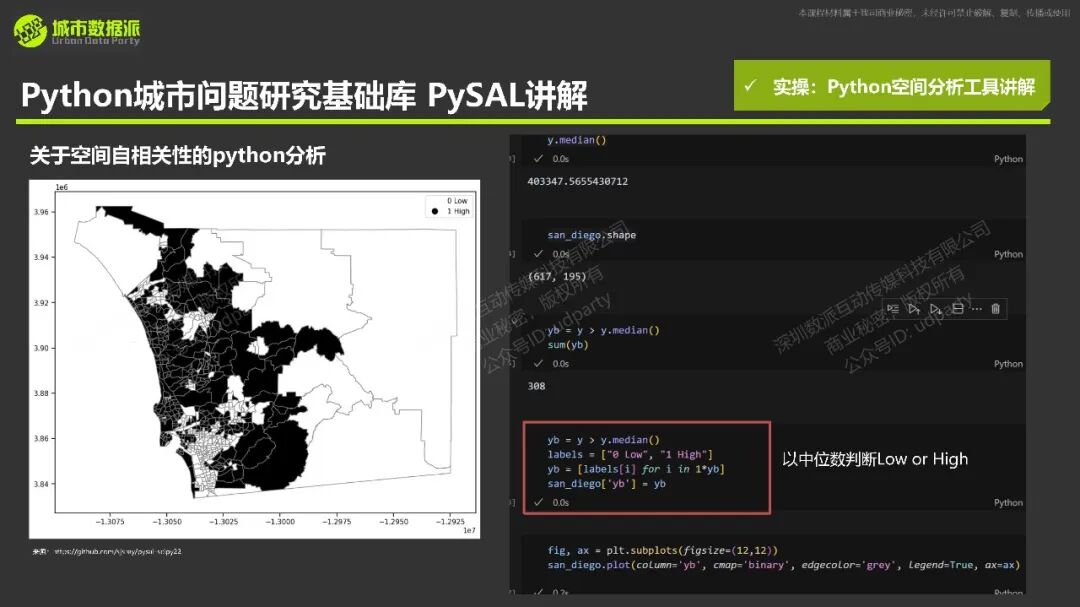1080x607 pixels.
Task: Click Python language label of labels cell
Action: tap(1008, 503)
